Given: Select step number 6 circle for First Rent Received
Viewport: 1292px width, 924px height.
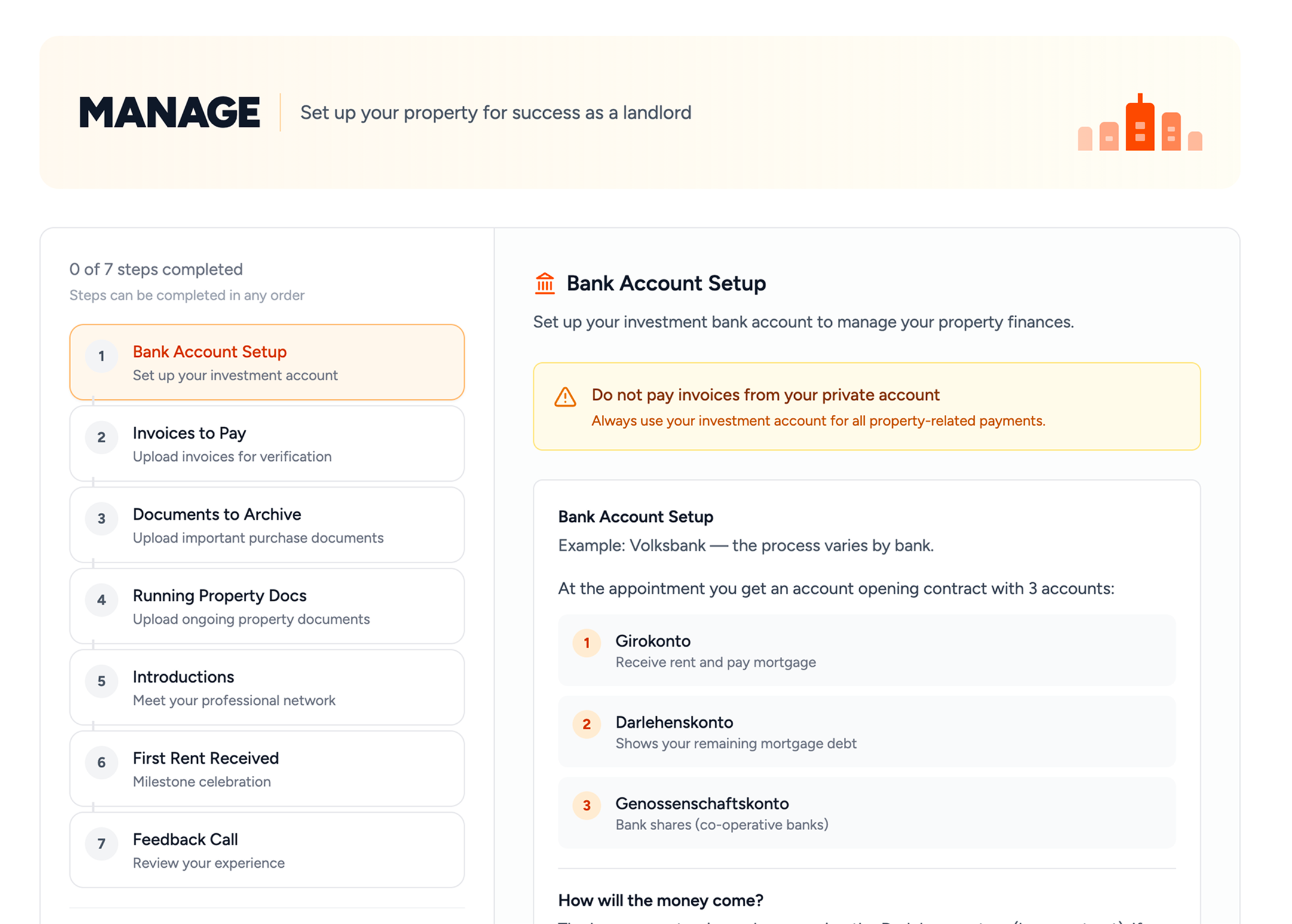Looking at the screenshot, I should click(x=102, y=763).
